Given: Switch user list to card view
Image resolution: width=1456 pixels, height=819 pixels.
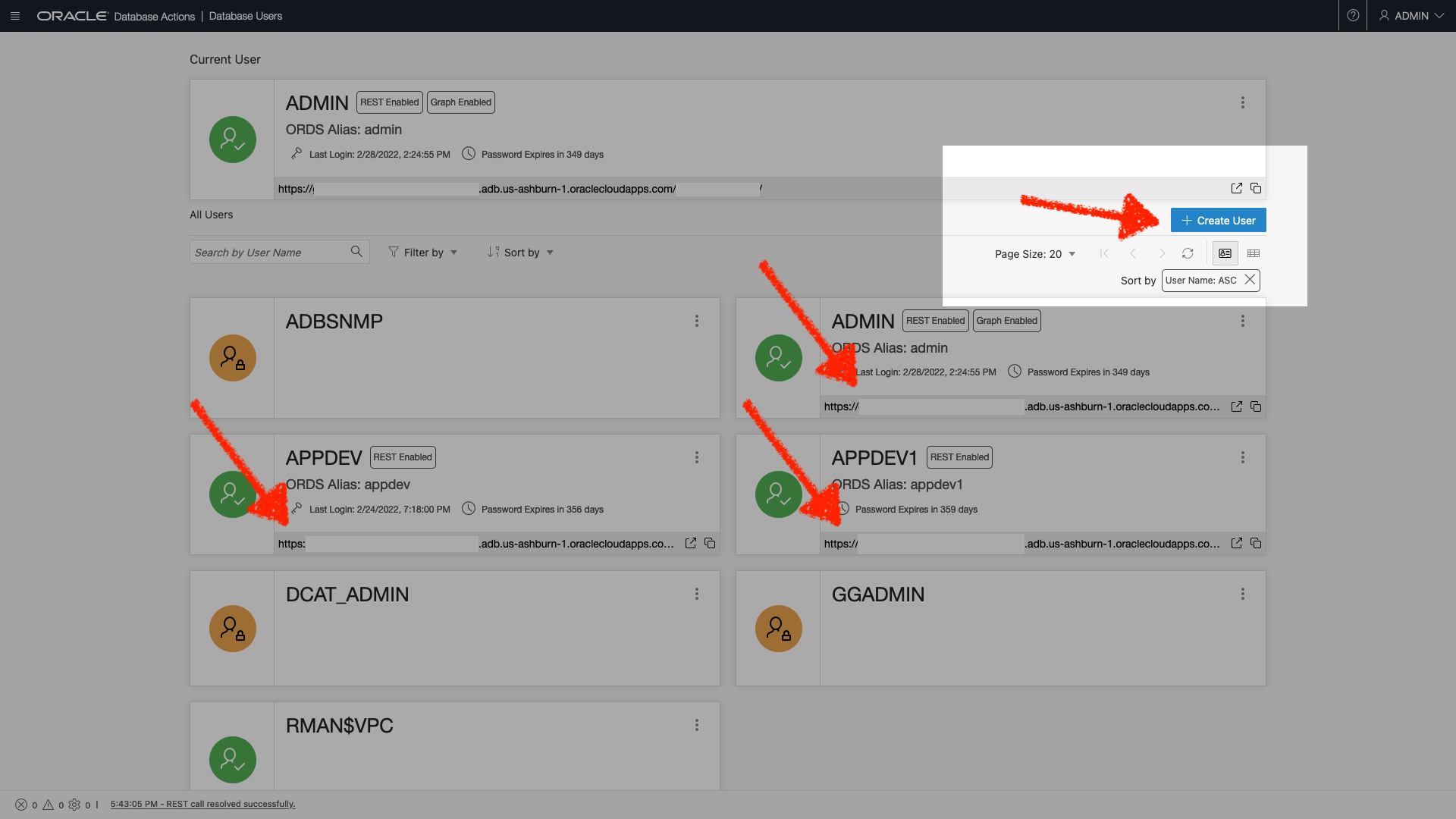Looking at the screenshot, I should click(1225, 253).
